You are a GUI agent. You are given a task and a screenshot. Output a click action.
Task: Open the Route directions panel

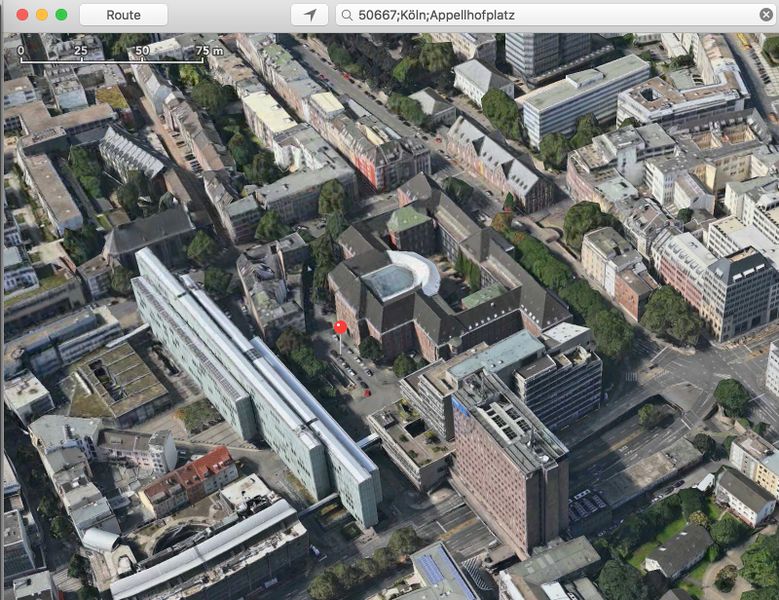point(123,15)
